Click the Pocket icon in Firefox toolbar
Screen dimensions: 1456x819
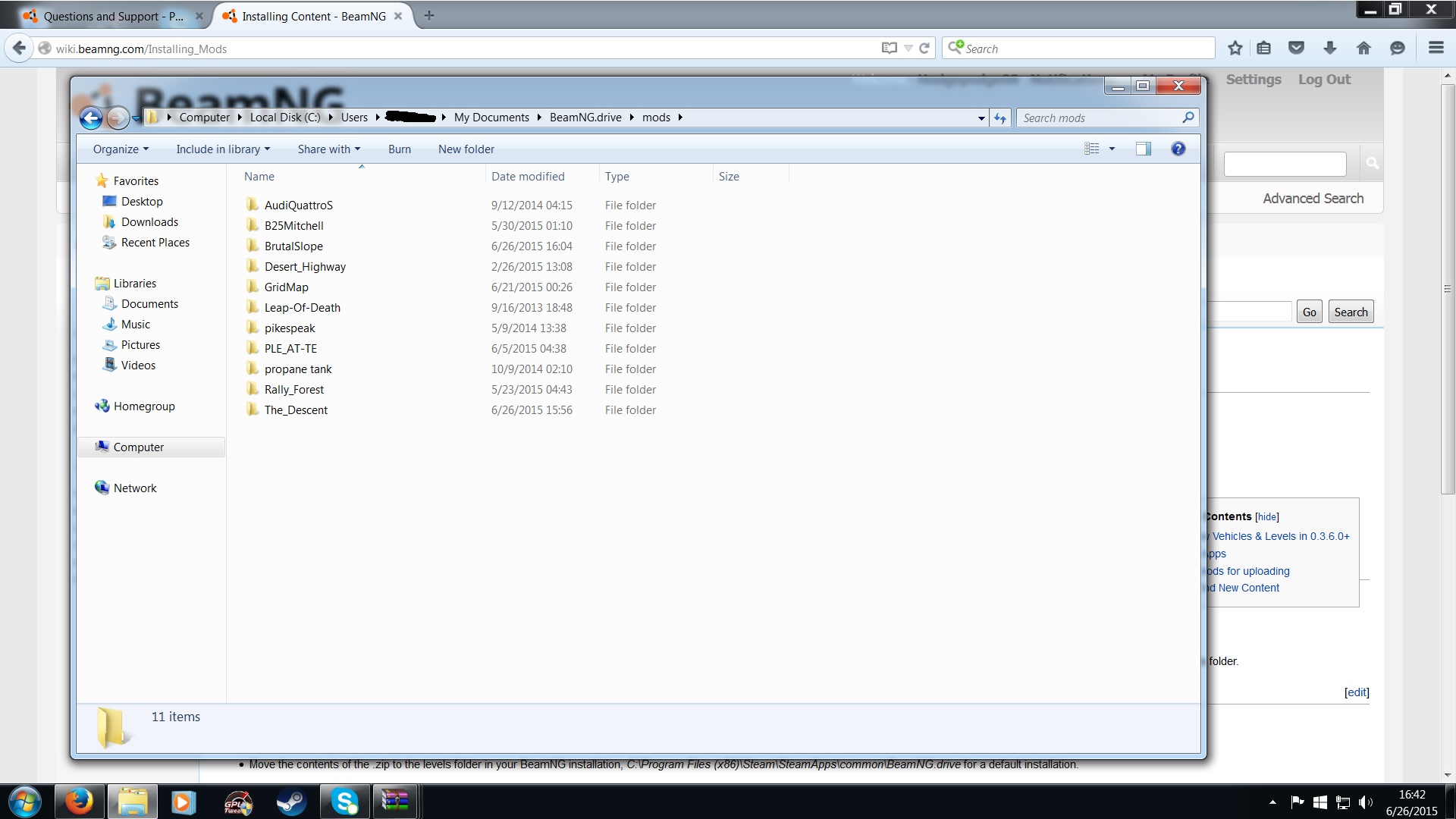coord(1297,49)
